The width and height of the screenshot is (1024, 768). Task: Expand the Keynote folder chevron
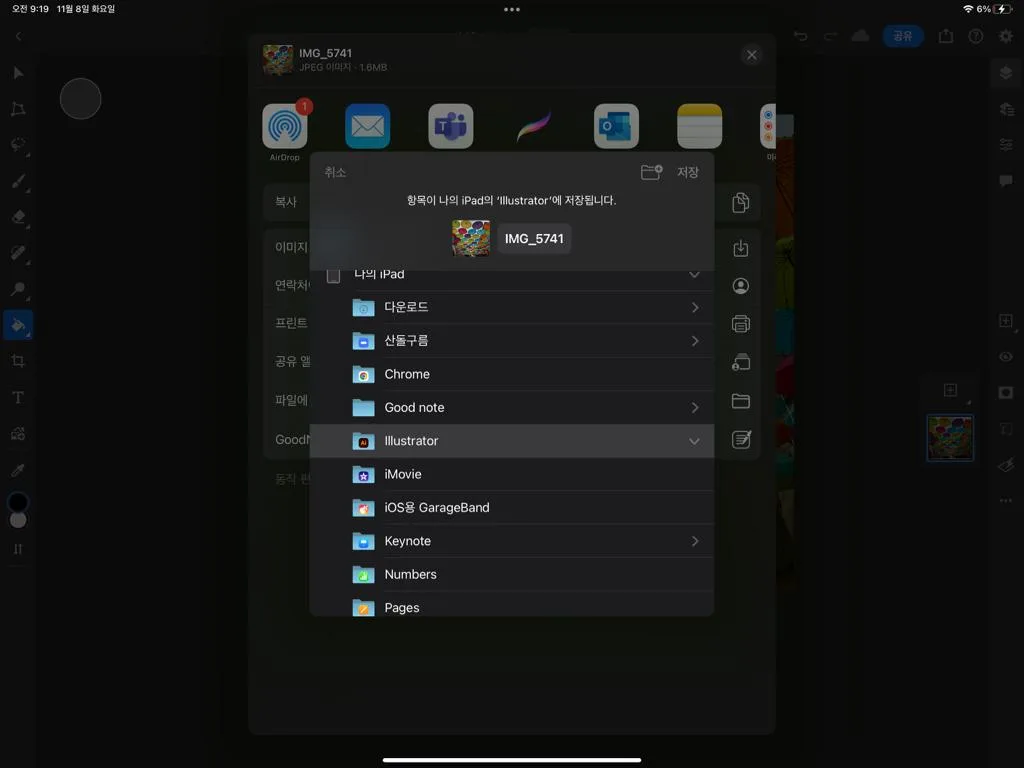(695, 541)
